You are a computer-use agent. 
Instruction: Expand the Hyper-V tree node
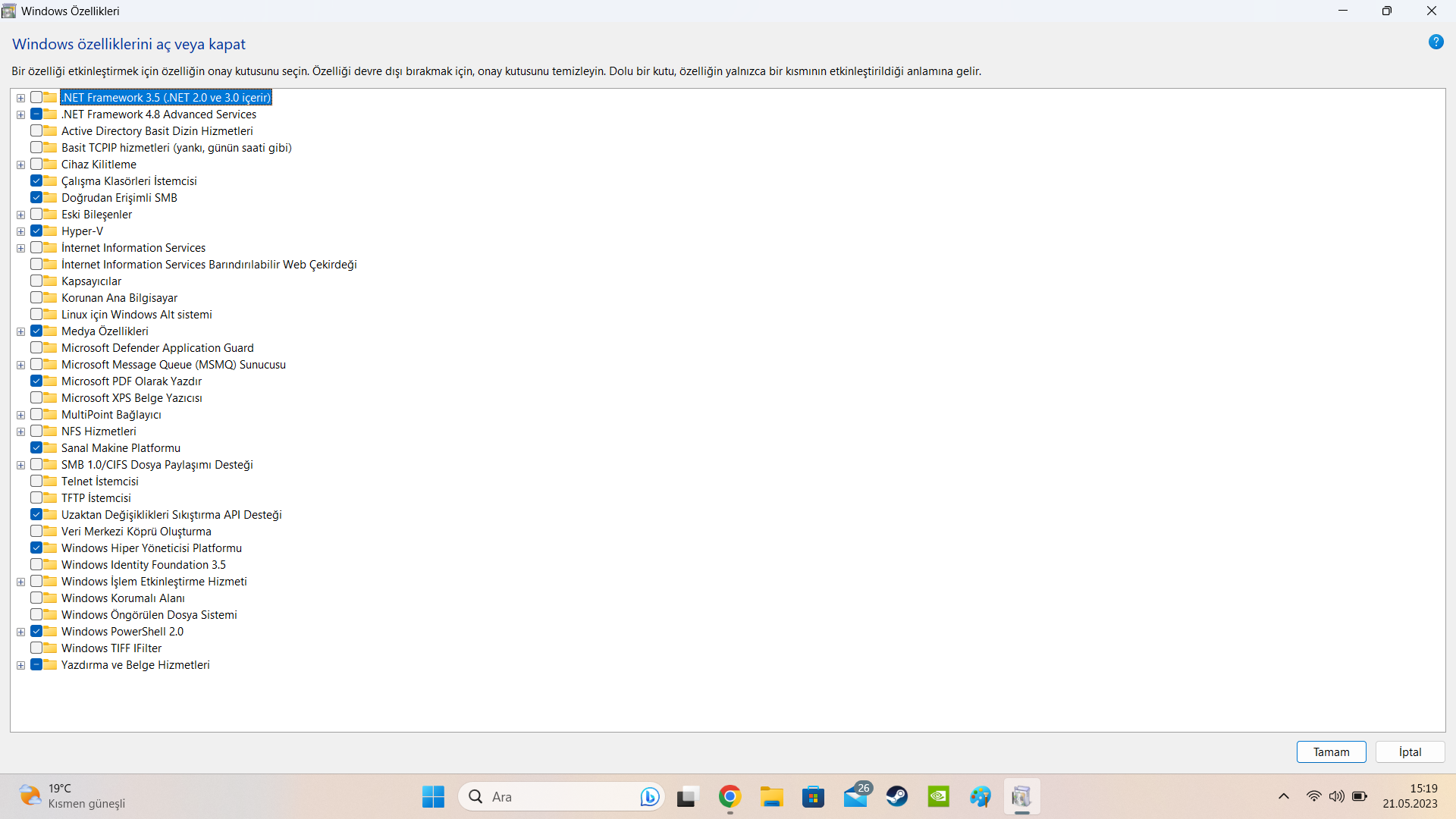tap(21, 231)
